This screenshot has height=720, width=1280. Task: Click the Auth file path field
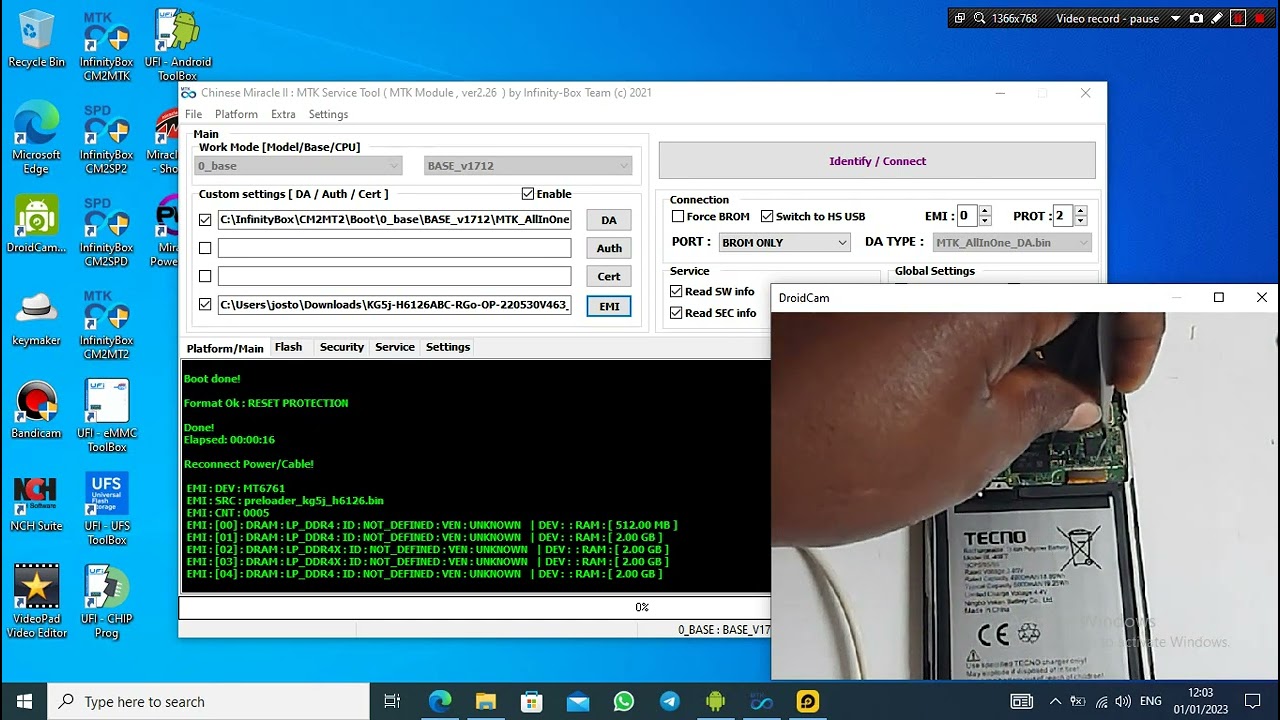[395, 248]
